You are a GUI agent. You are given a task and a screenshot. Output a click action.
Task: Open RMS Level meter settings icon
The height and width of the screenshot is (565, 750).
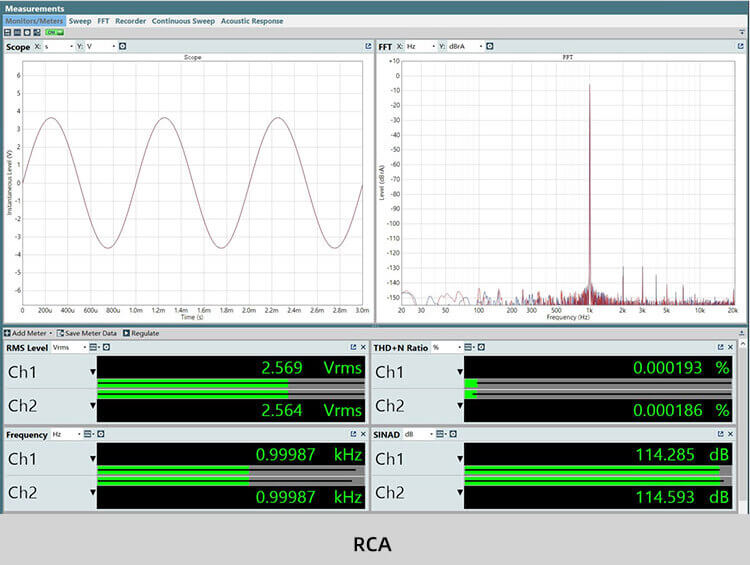[104, 347]
